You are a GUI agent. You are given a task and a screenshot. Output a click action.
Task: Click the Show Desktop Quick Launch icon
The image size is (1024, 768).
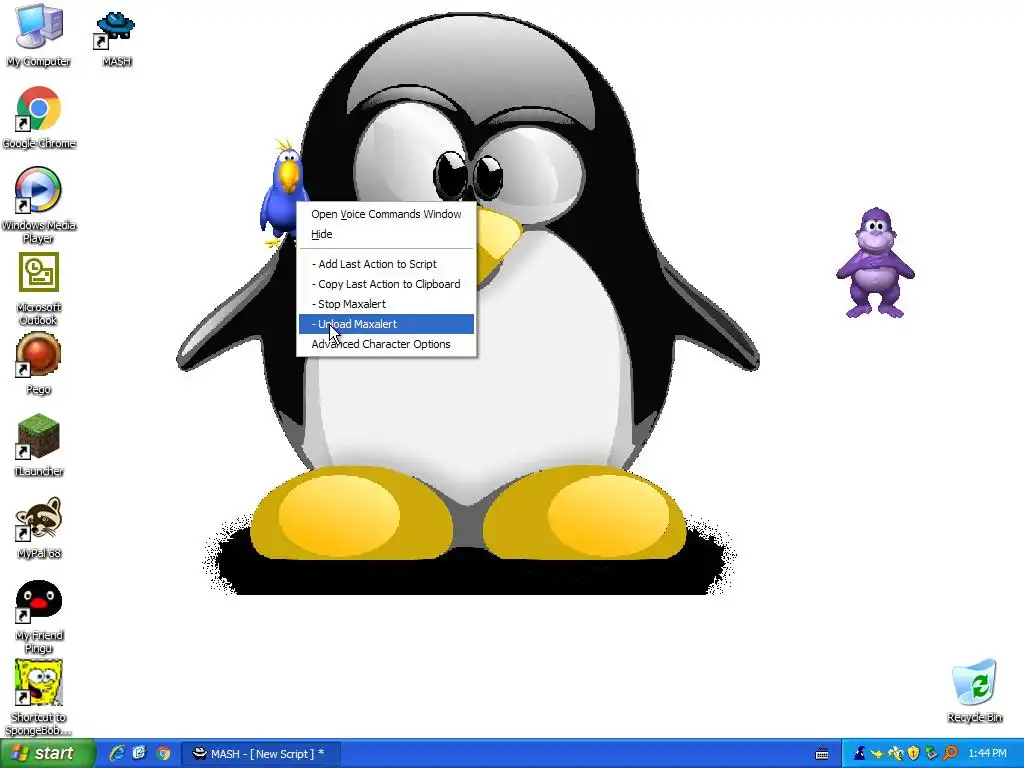coord(139,754)
